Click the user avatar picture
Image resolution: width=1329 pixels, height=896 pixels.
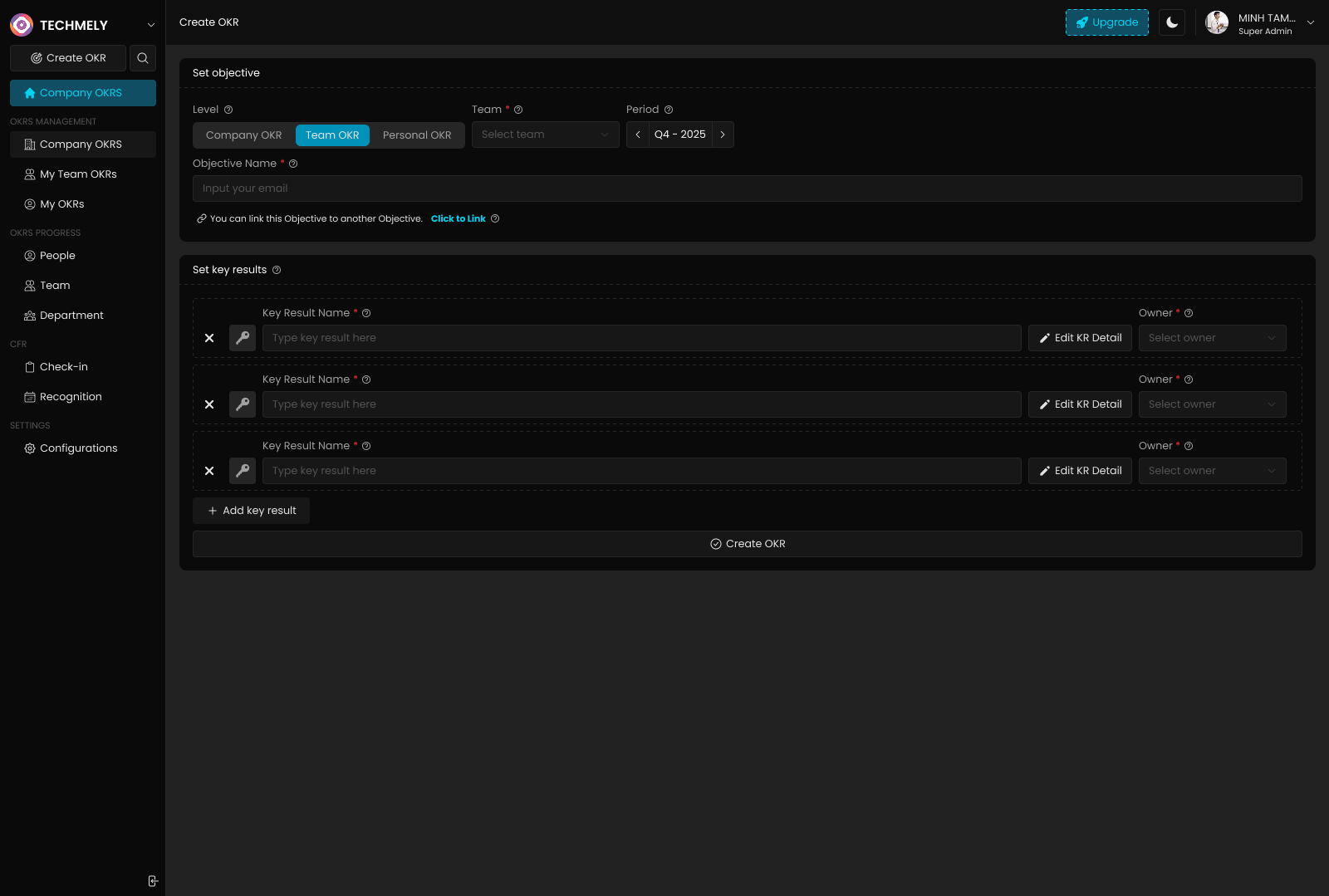[x=1217, y=22]
